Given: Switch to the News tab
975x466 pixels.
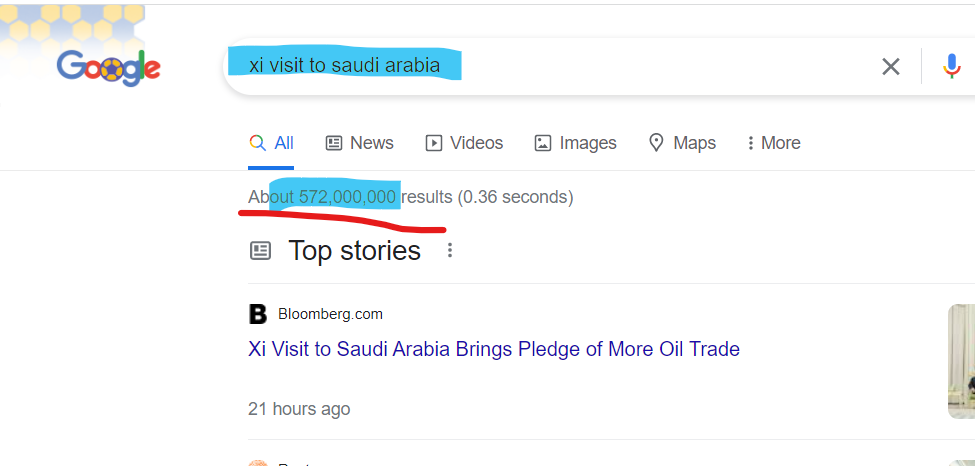Looking at the screenshot, I should (x=360, y=143).
